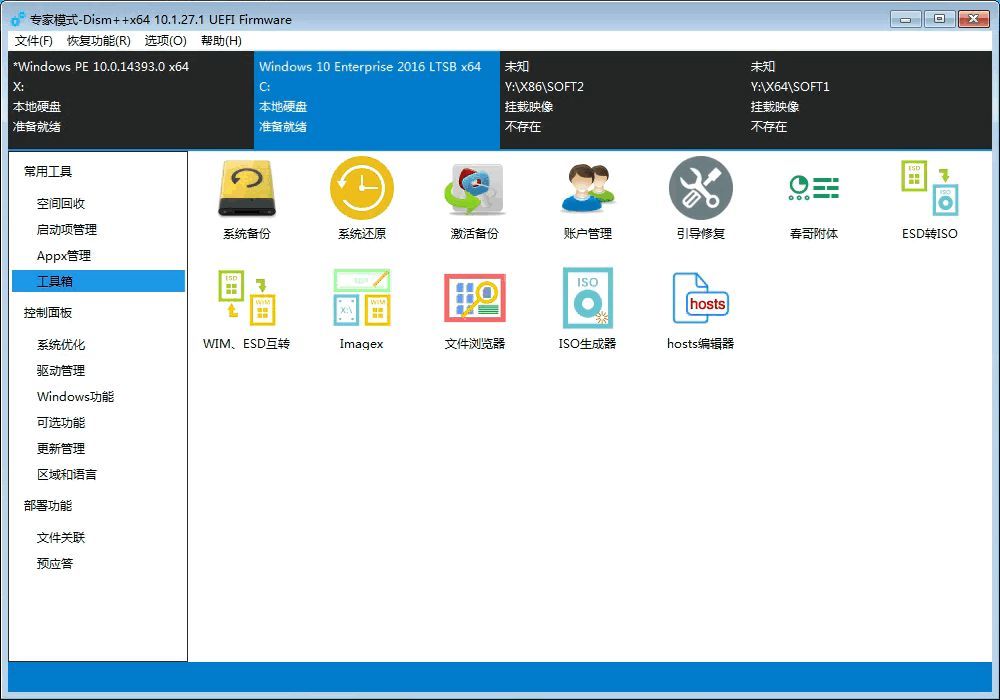The width and height of the screenshot is (1000, 700).
Task: Launch the Imagex tool
Action: pos(362,309)
